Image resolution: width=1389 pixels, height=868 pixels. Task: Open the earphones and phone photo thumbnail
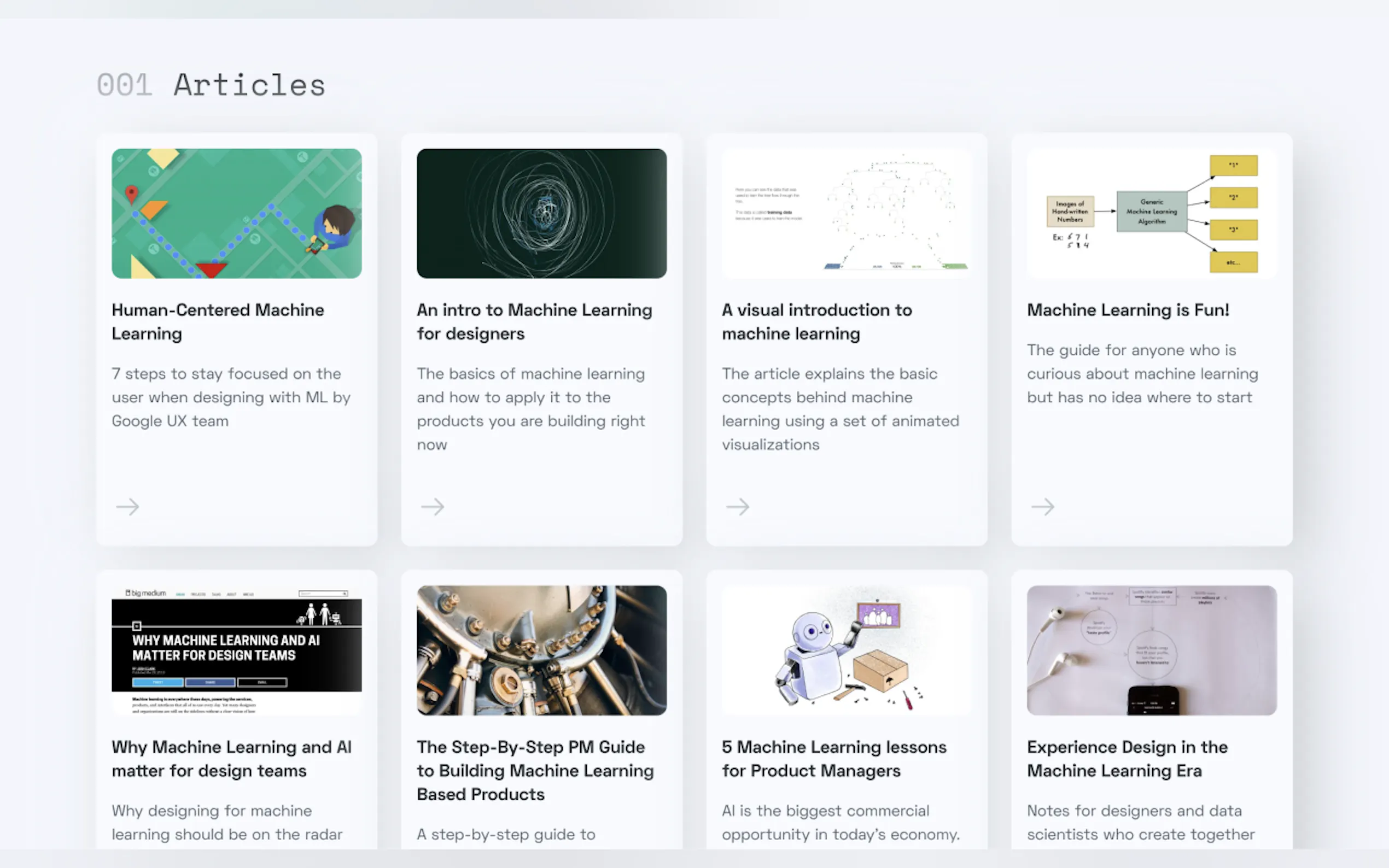(1151, 650)
